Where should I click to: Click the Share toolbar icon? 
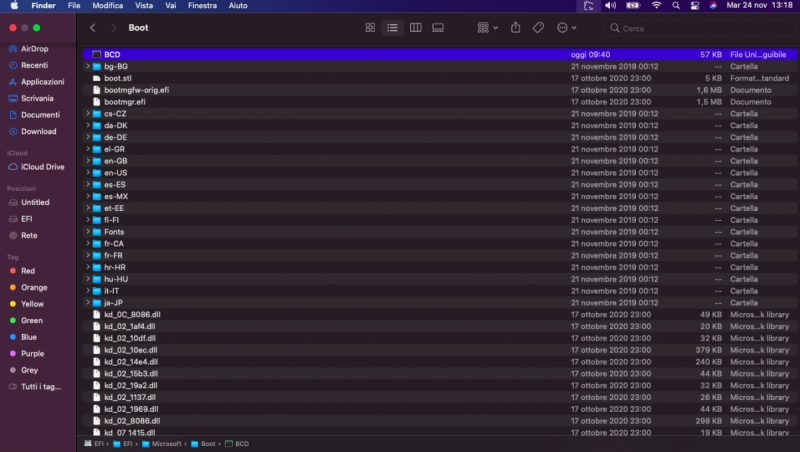(516, 28)
